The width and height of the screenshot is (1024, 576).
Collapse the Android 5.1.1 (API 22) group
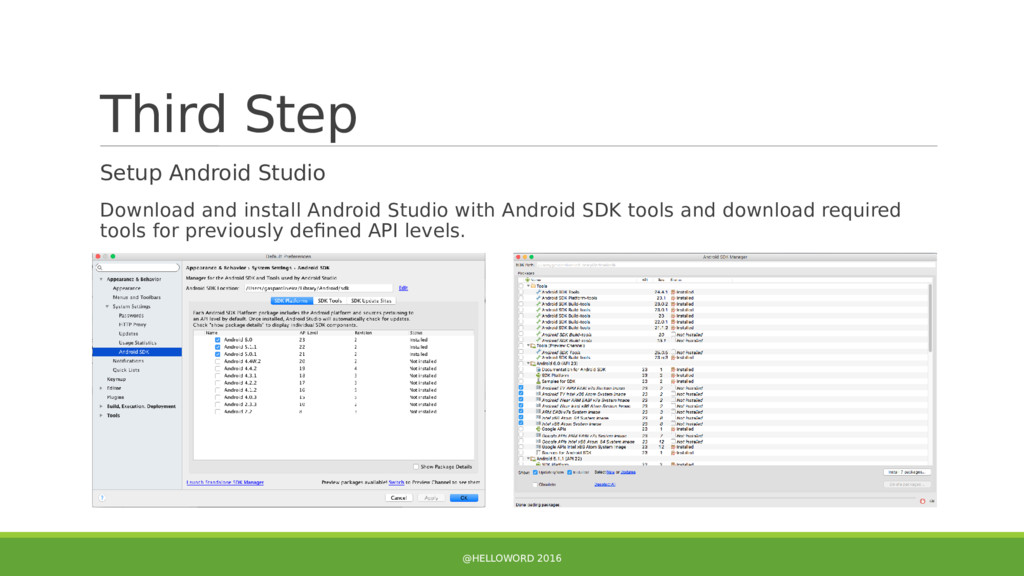pyautogui.click(x=528, y=458)
